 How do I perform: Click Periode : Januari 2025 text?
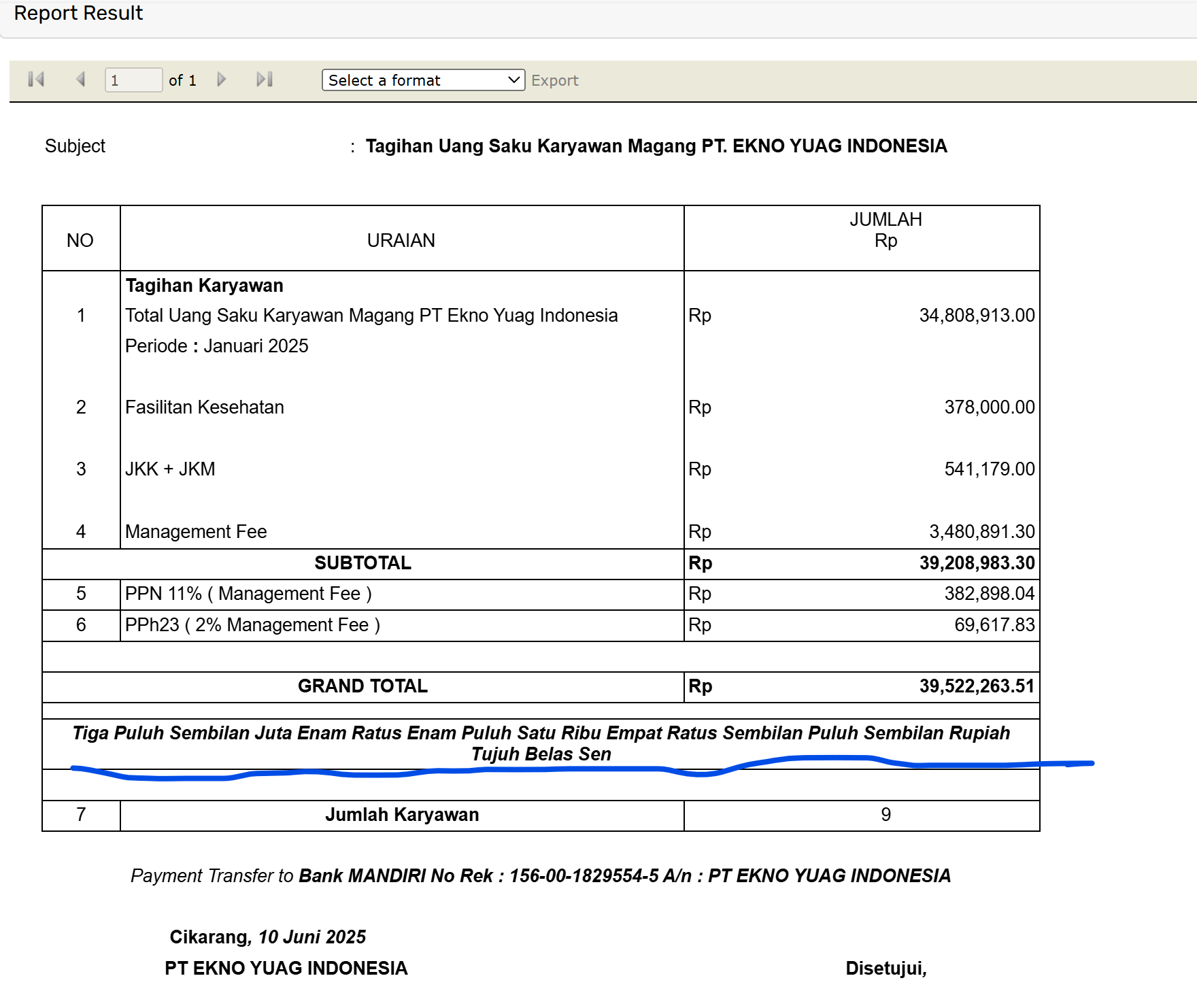[217, 346]
